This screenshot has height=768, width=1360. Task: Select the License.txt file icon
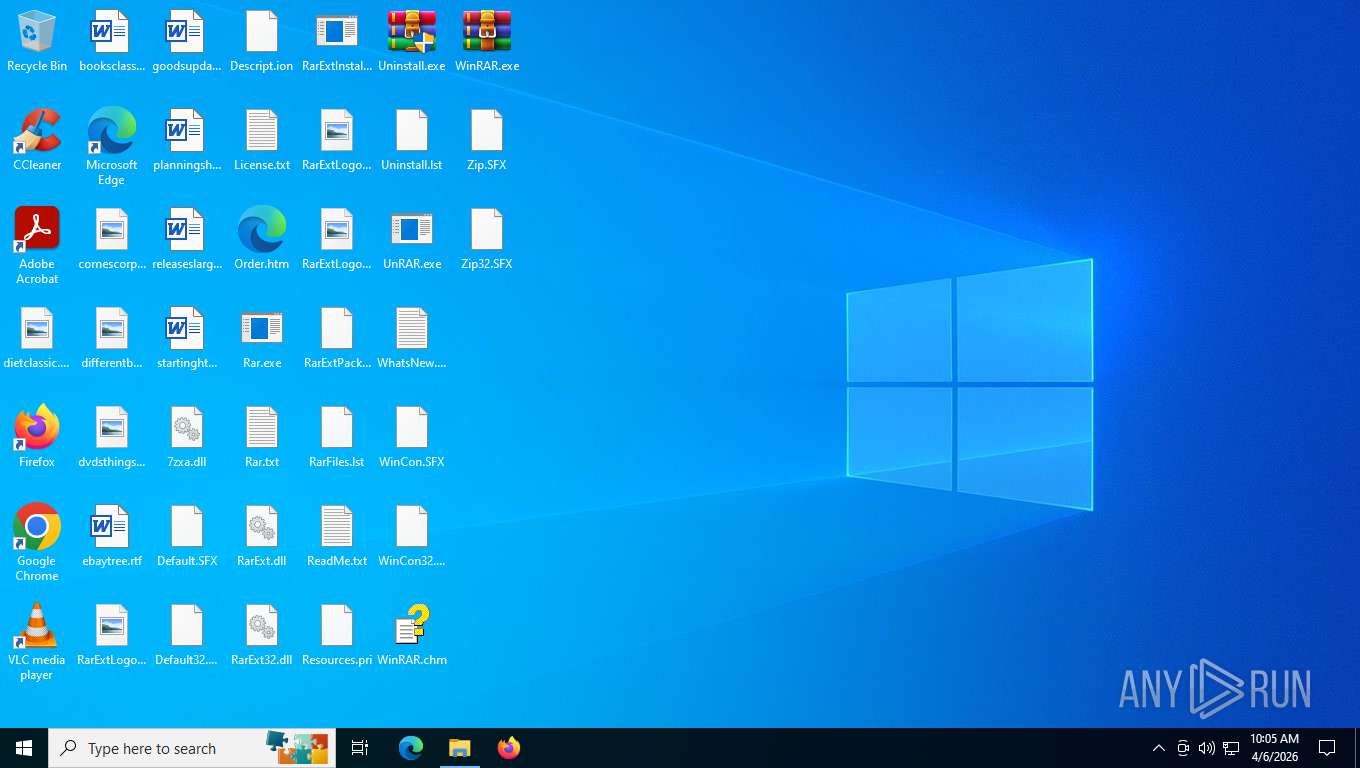(262, 141)
